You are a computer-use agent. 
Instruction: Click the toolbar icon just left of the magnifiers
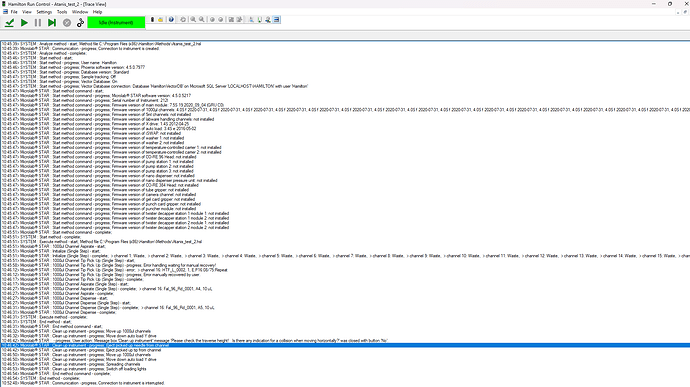(183, 19)
